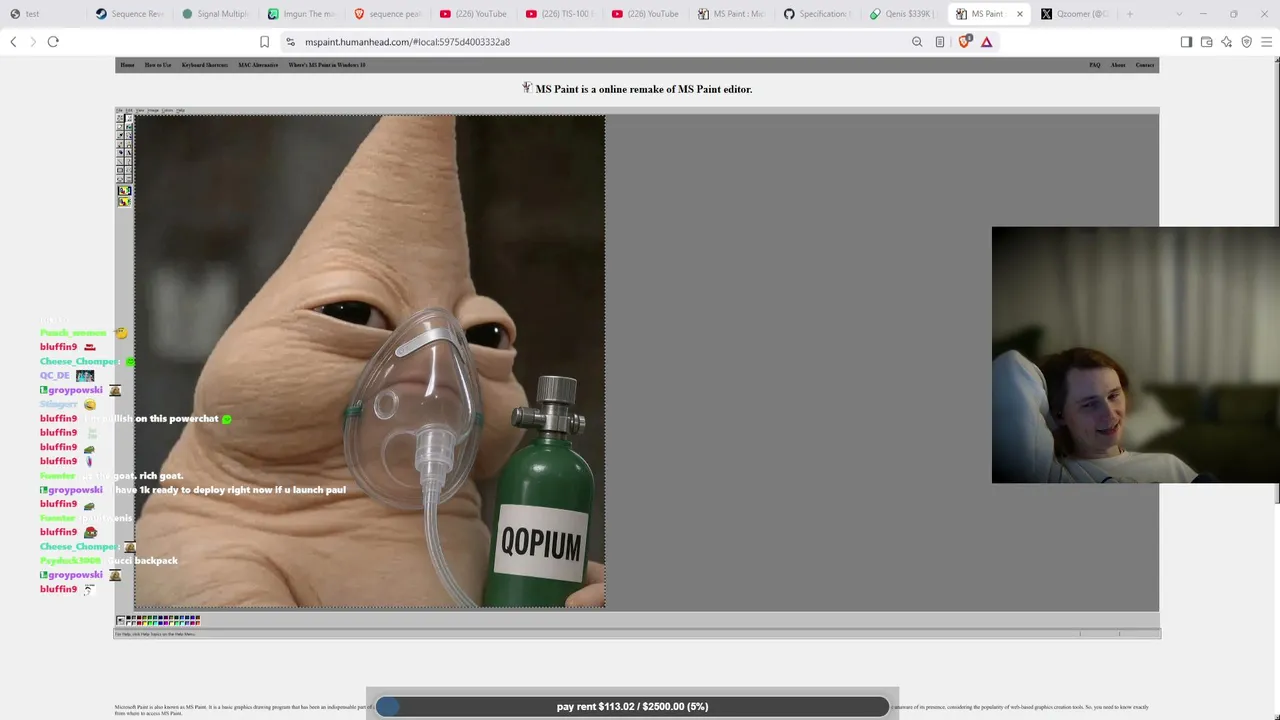This screenshot has width=1280, height=720.
Task: Click the 'MS Paint is a online remake' heading
Action: tap(644, 89)
